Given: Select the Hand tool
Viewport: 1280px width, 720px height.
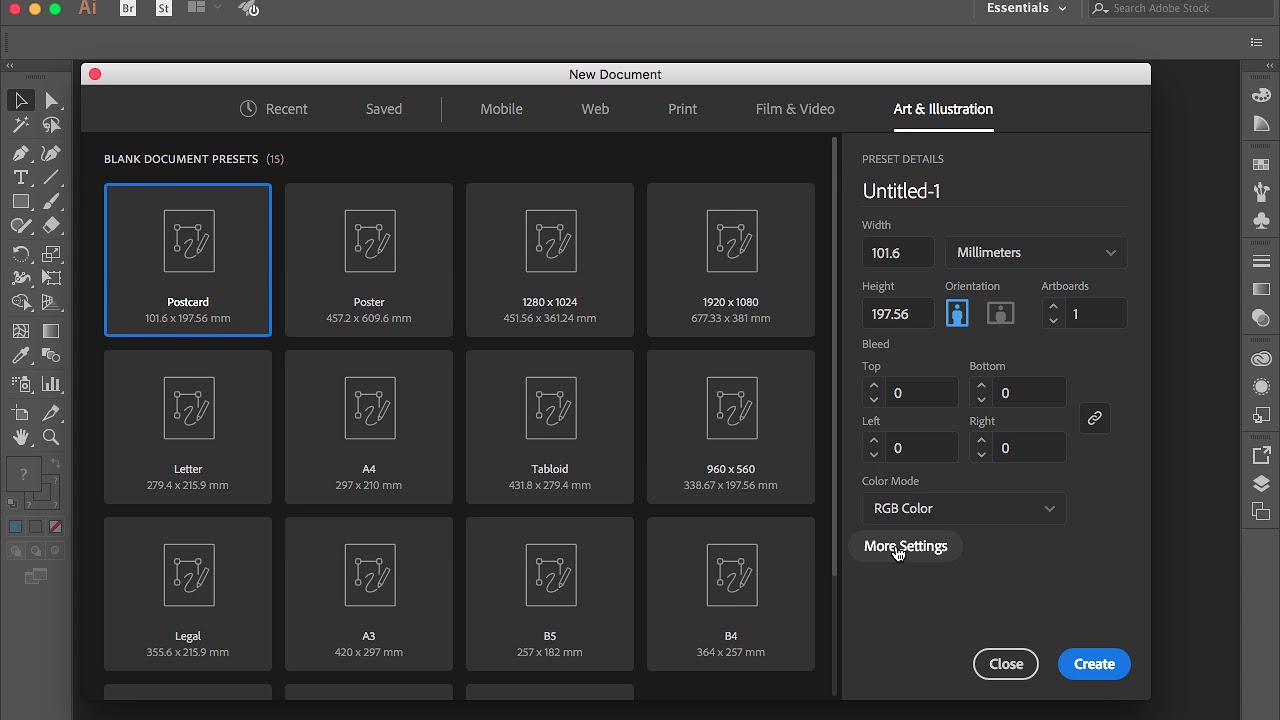Looking at the screenshot, I should (x=21, y=437).
